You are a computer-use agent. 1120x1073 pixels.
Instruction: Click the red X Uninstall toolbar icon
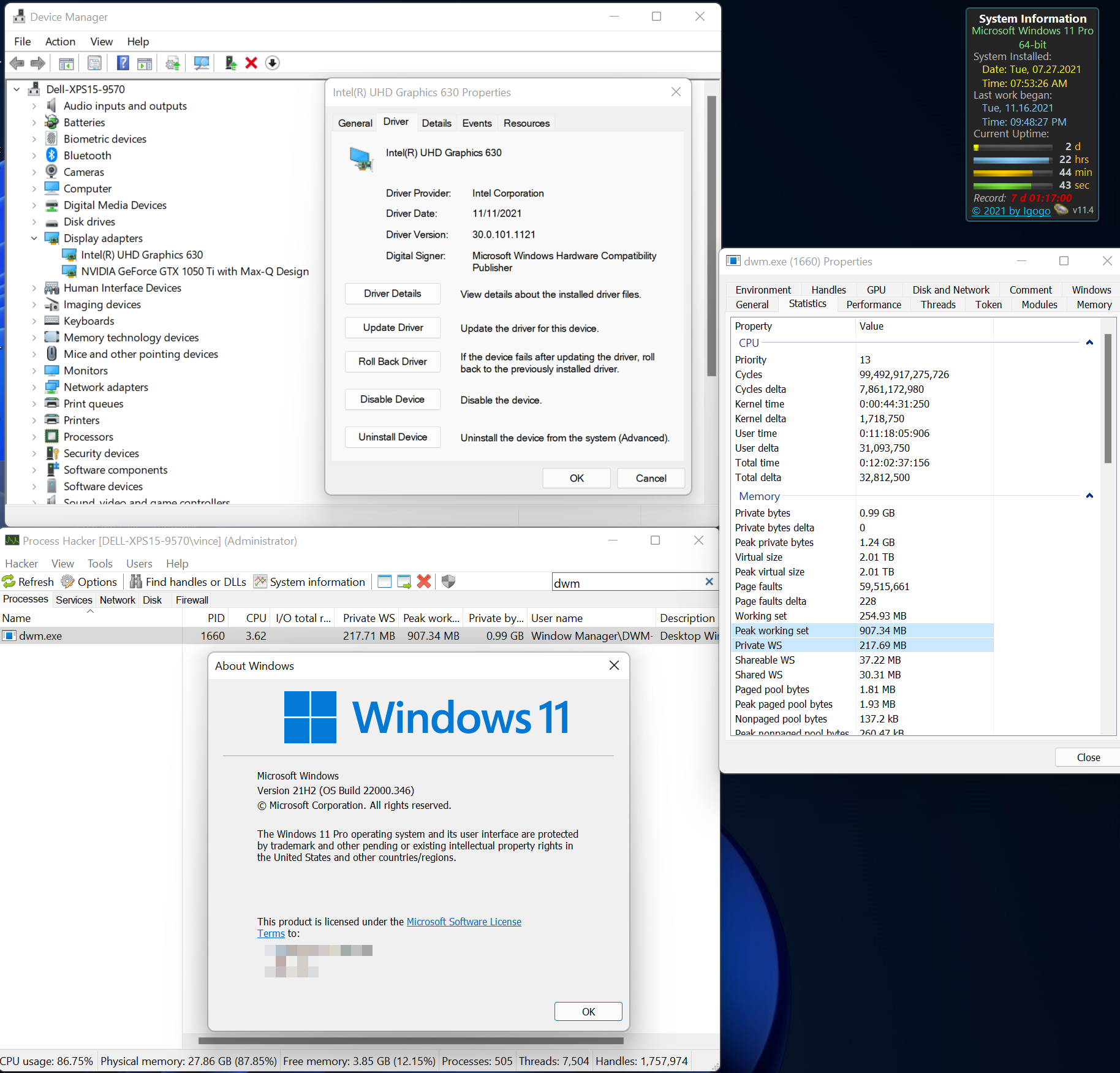tap(251, 63)
